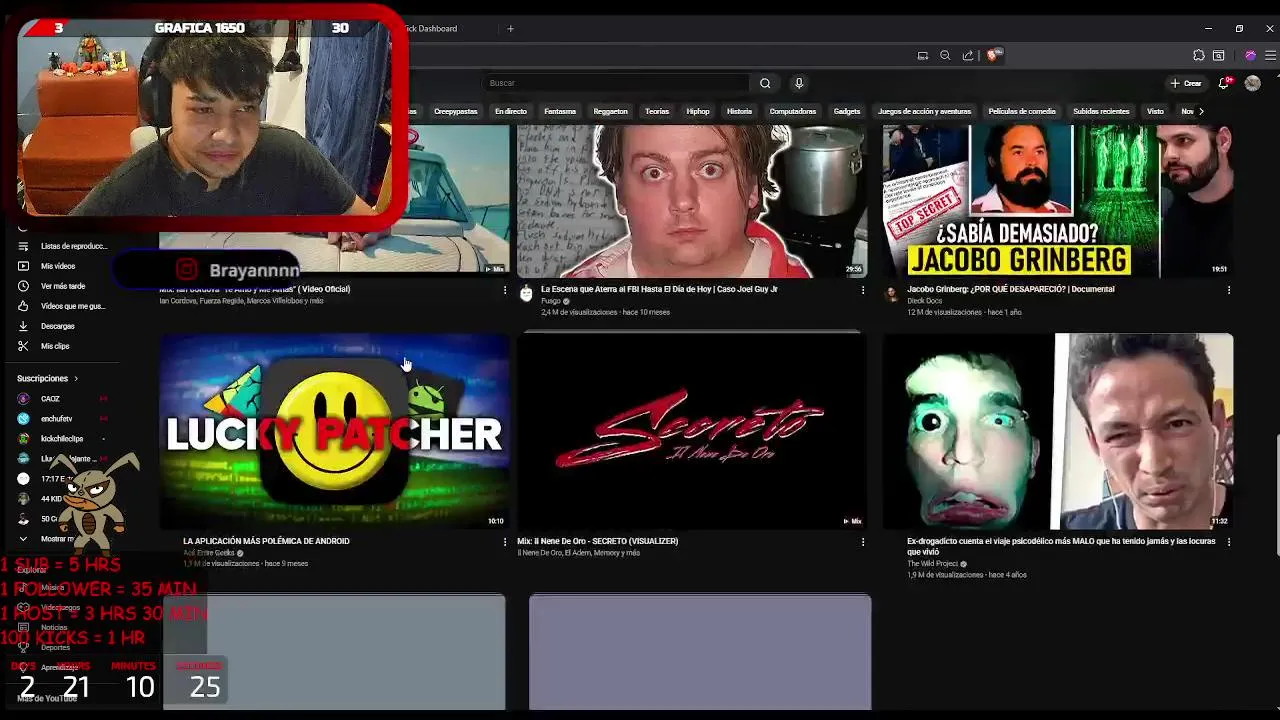Select the Creepypastas filter chip
Viewport: 1280px width, 720px height.
[455, 111]
